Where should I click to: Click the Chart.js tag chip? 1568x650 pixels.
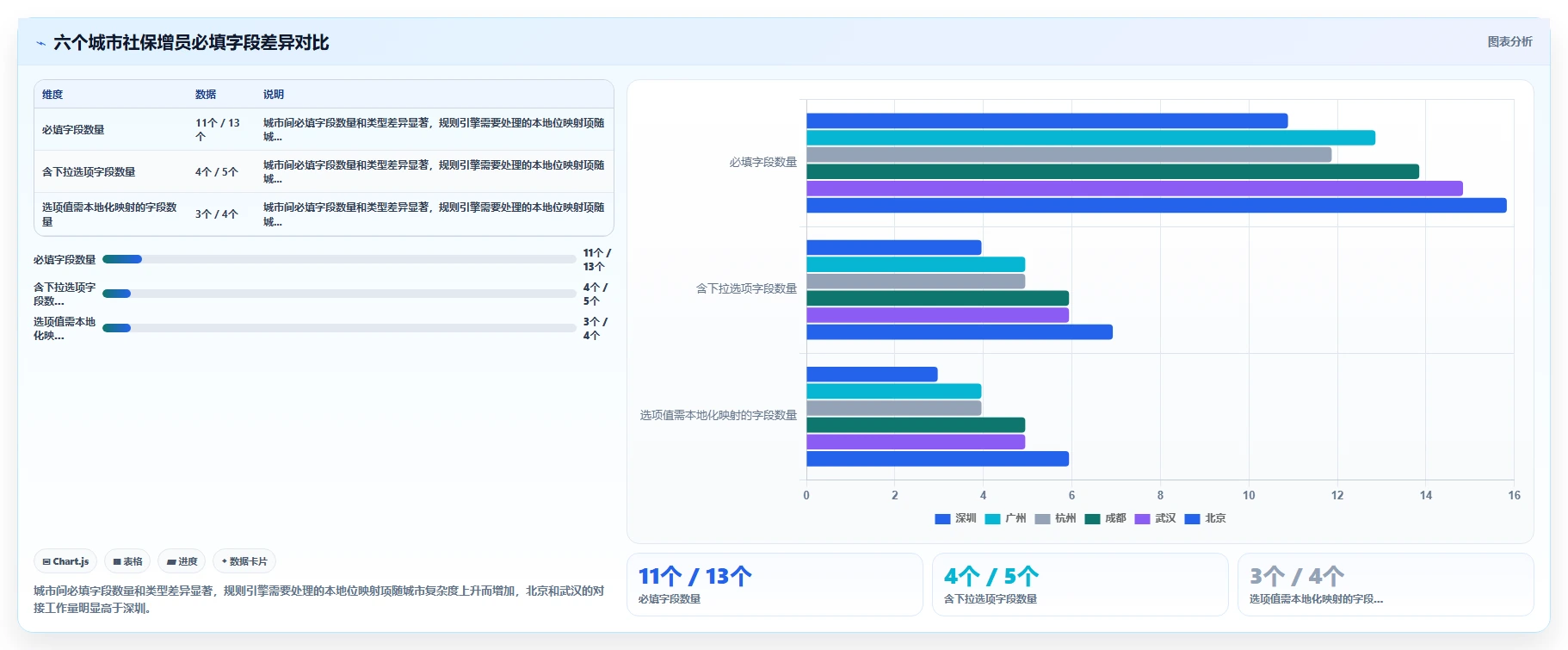pos(65,561)
